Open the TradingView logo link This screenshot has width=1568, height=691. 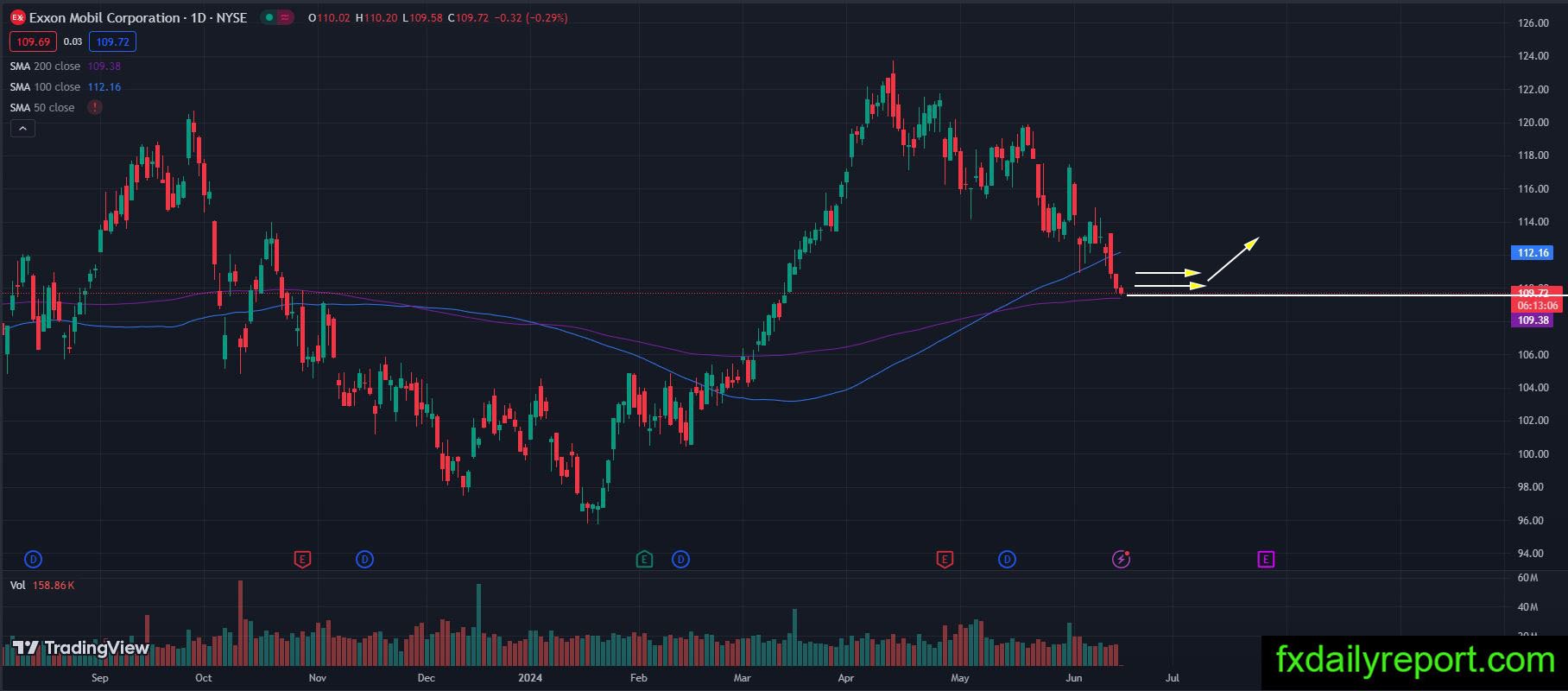(81, 648)
